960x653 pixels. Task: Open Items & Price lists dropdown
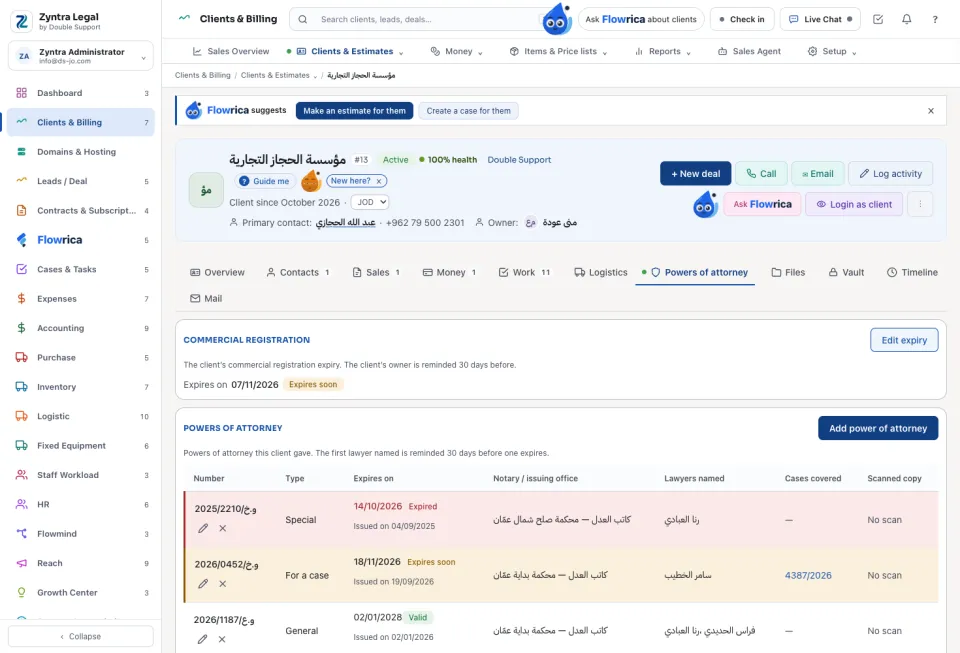(558, 51)
